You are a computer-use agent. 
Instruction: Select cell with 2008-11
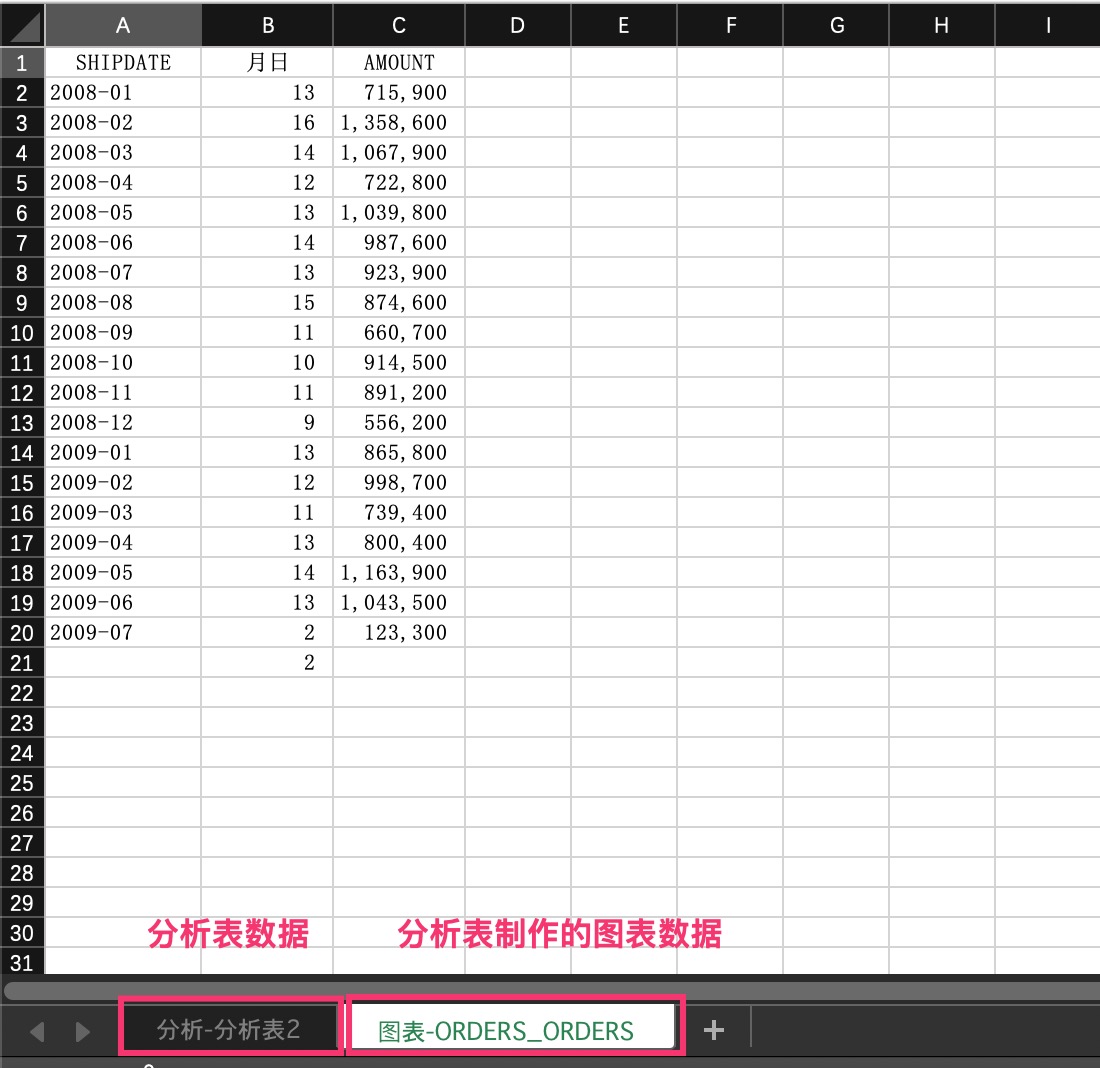click(x=123, y=392)
